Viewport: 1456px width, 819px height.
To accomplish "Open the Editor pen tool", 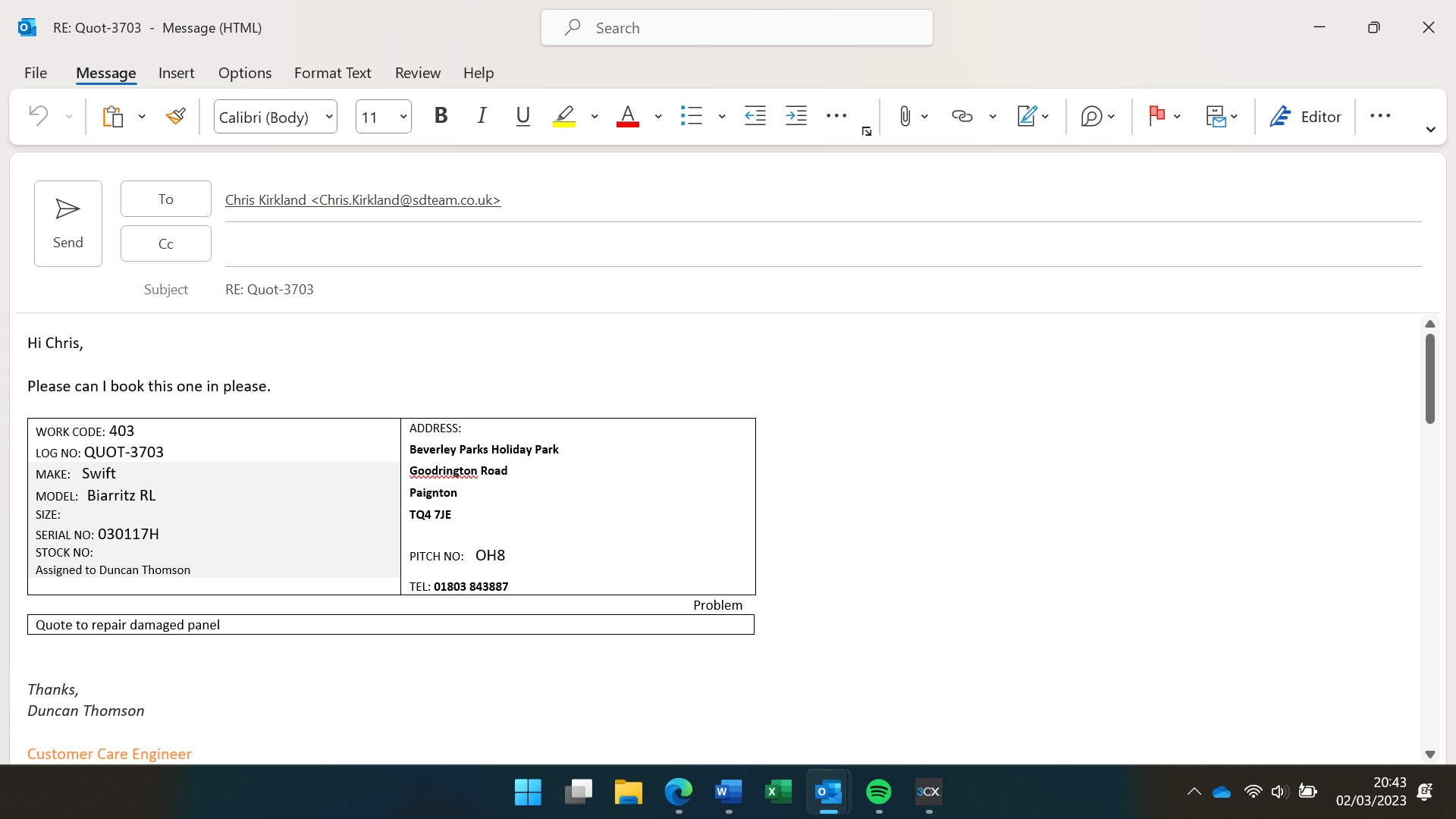I will [1306, 116].
